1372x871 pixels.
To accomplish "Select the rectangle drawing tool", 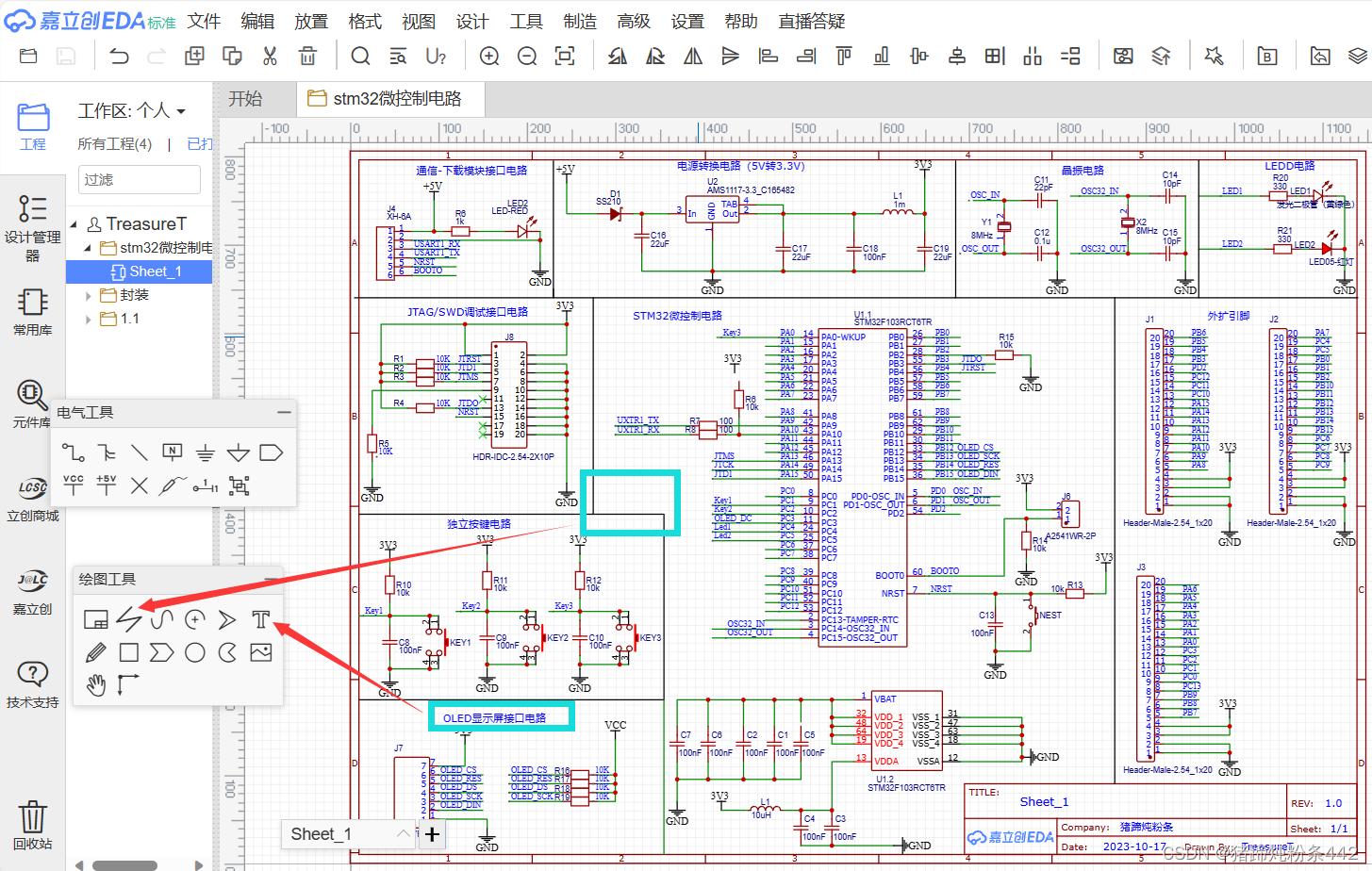I will coord(129,652).
